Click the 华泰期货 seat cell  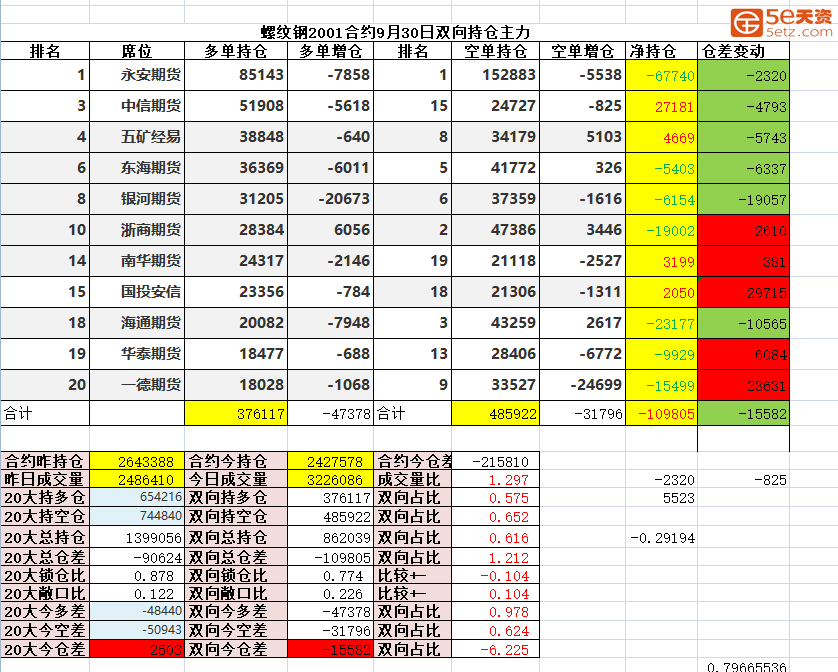pyautogui.click(x=137, y=354)
